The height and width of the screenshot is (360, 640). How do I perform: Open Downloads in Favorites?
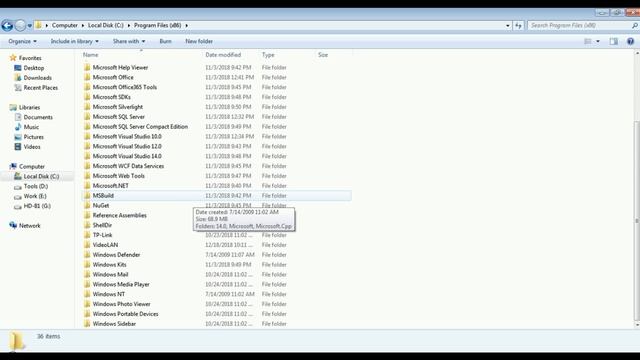pyautogui.click(x=38, y=78)
